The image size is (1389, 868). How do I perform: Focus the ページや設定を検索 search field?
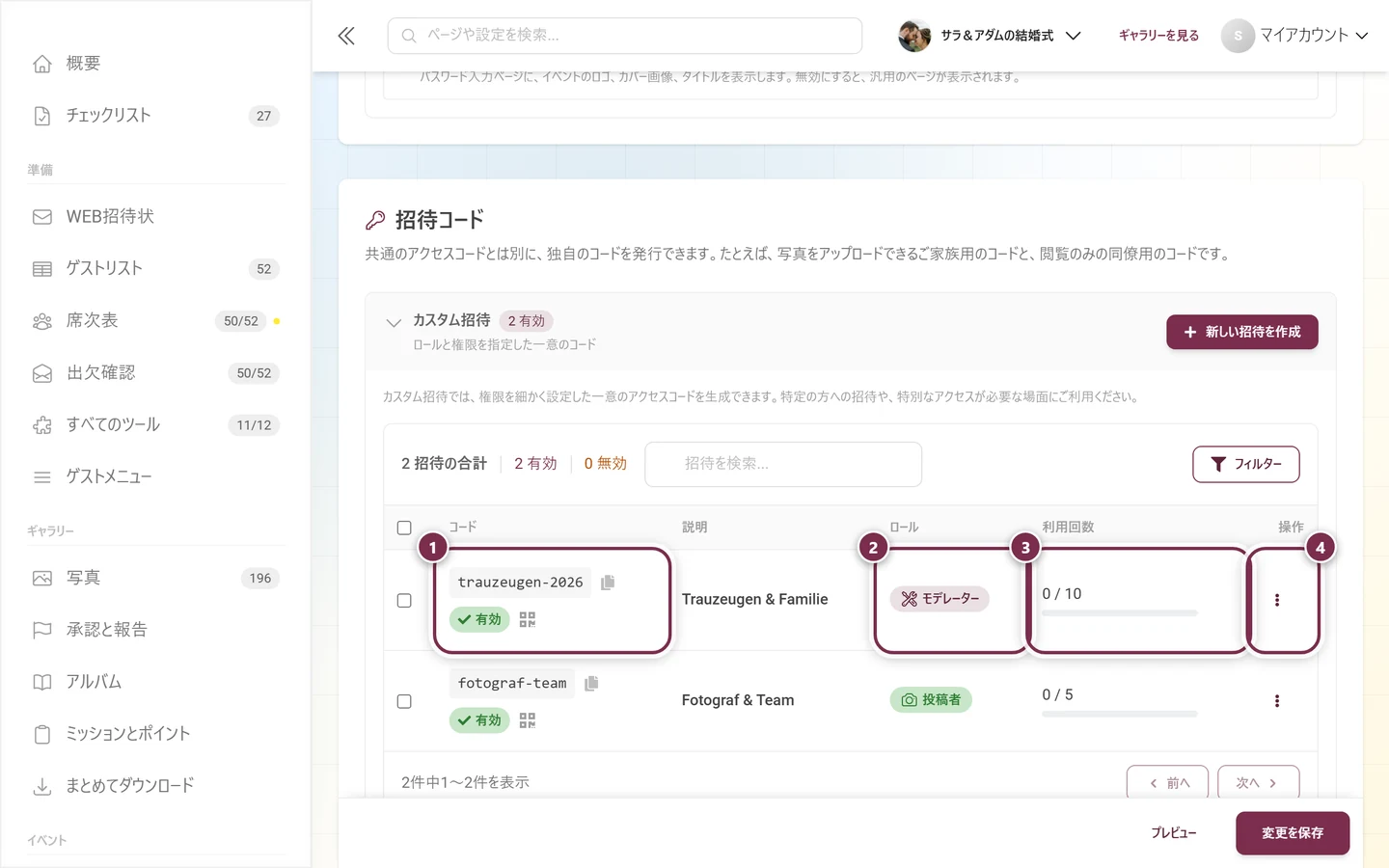coord(625,36)
